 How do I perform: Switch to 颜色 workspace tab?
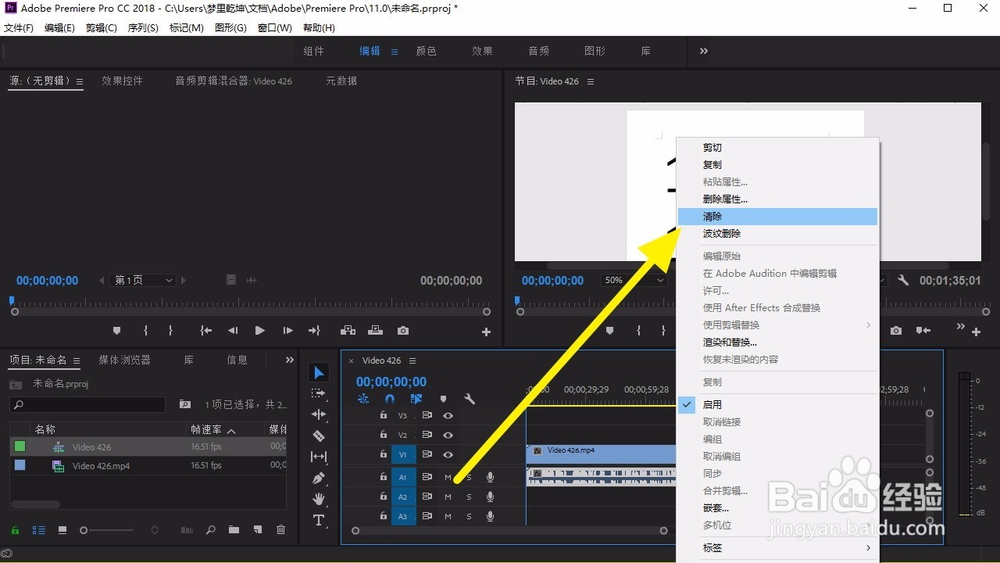pos(426,51)
